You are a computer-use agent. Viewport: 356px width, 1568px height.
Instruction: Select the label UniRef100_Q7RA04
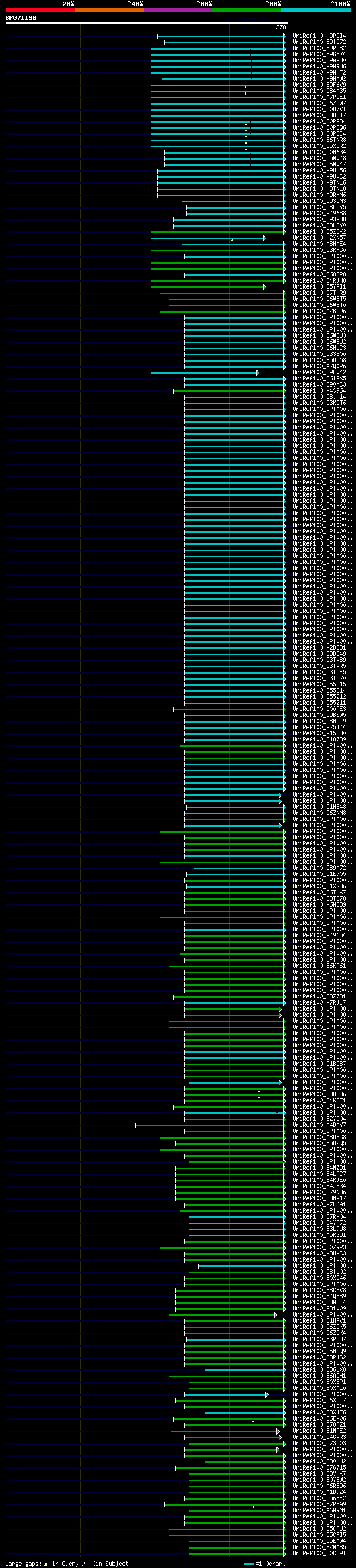pyautogui.click(x=319, y=1217)
